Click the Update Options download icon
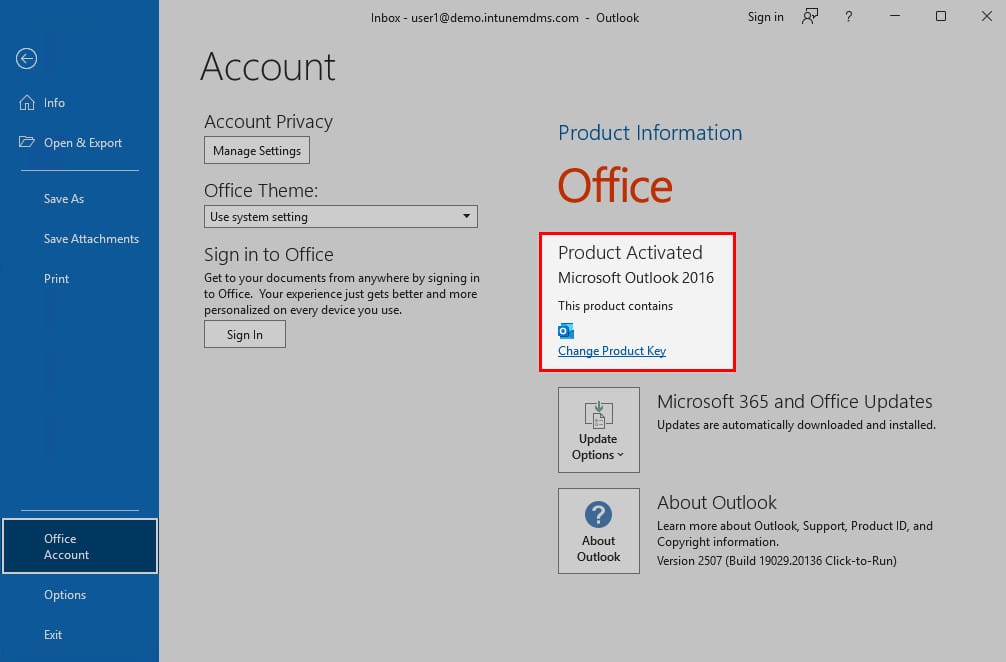Viewport: 1006px width, 662px height. coord(599,415)
